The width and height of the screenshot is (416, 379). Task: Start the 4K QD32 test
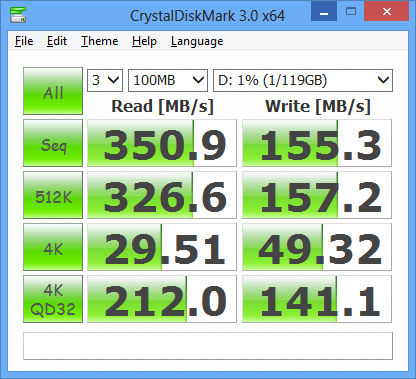click(x=53, y=299)
